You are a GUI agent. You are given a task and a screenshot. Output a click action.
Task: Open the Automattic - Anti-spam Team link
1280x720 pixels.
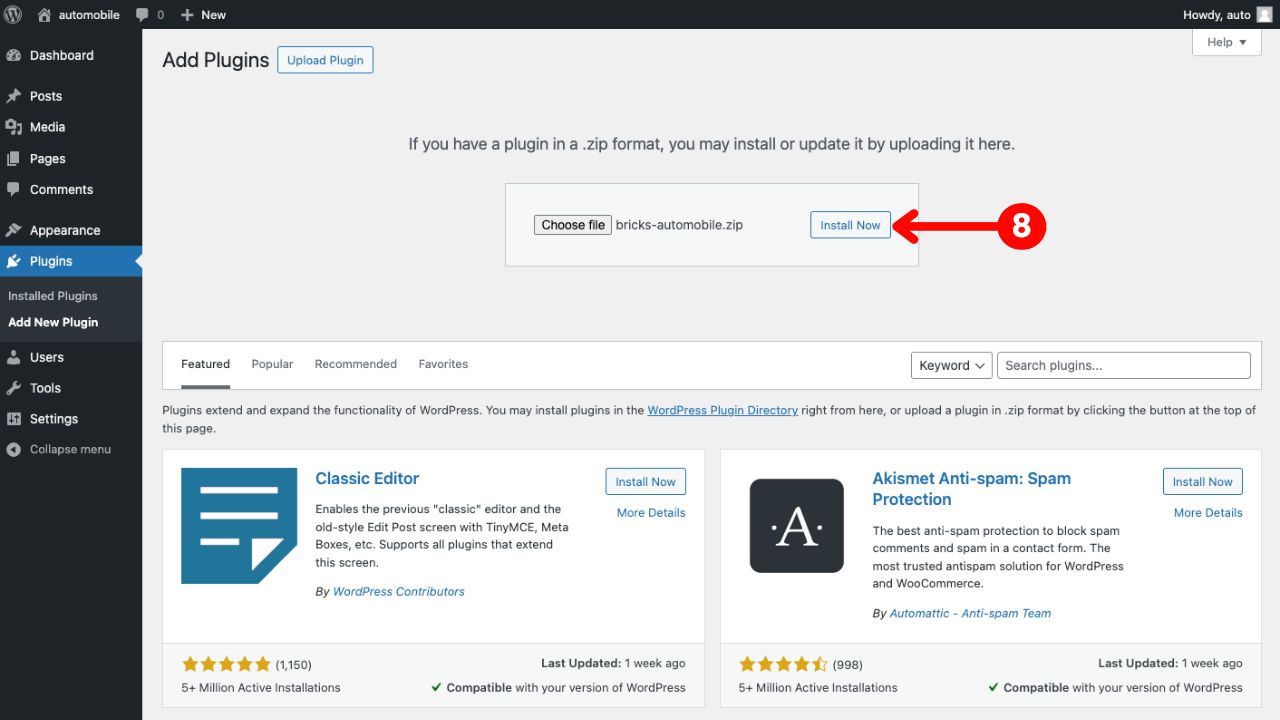pos(970,613)
